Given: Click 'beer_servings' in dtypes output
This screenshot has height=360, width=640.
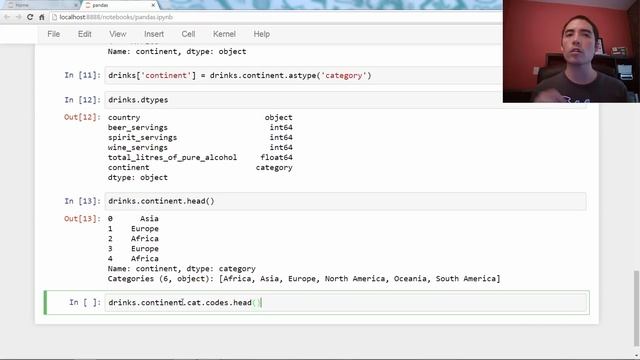Looking at the screenshot, I should click(138, 127).
